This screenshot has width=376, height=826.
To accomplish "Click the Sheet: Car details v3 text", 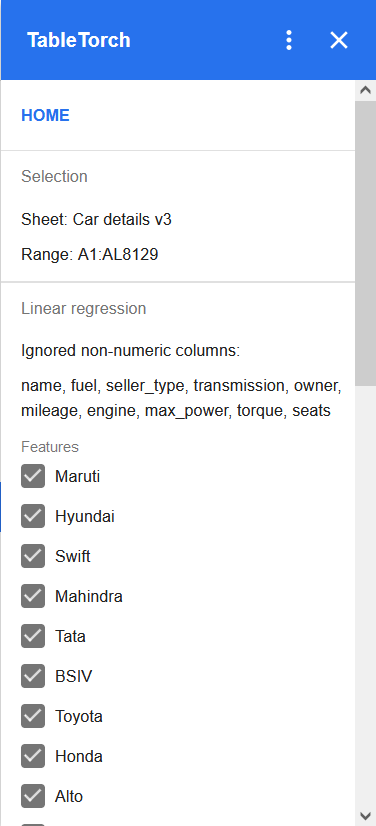I will [96, 219].
